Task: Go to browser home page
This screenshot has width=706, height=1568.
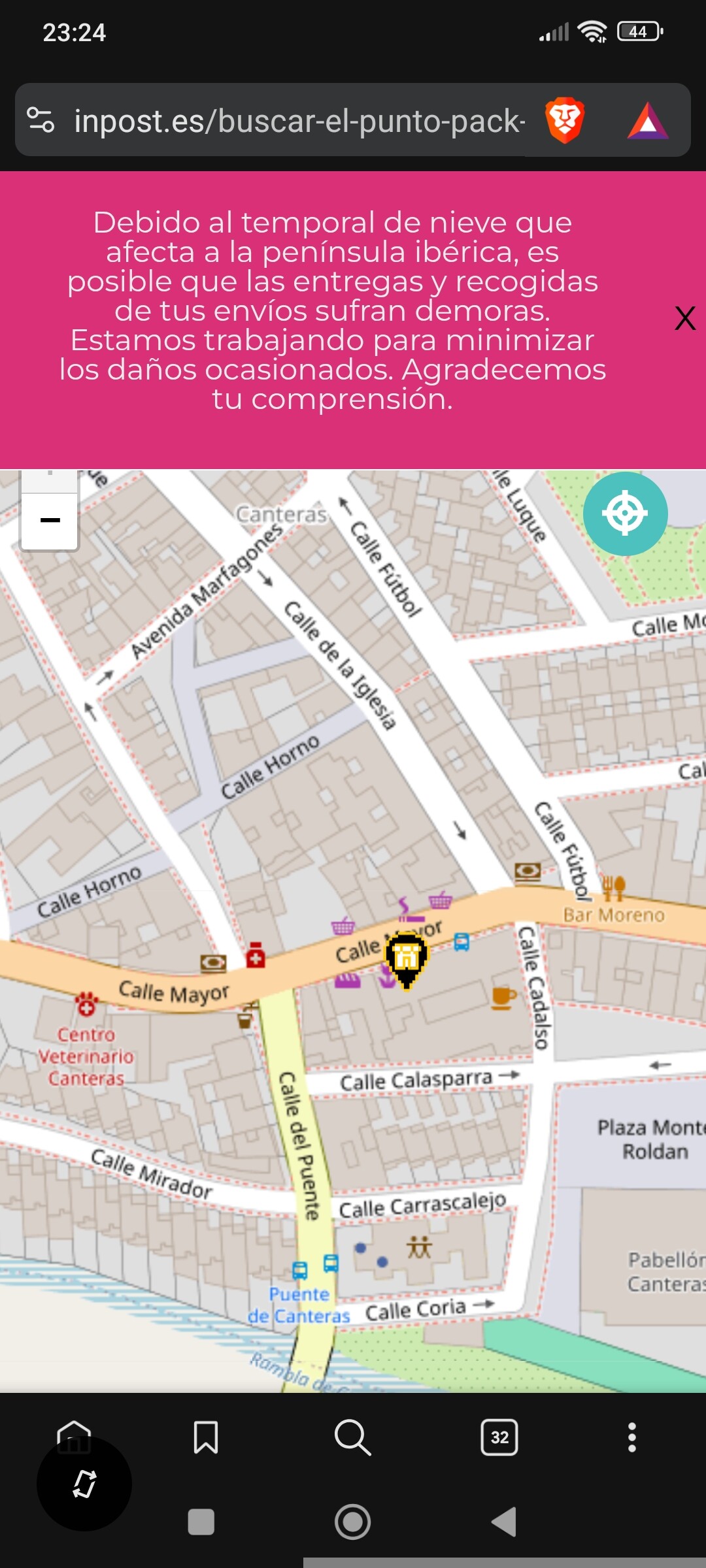Action: coord(74,1436)
